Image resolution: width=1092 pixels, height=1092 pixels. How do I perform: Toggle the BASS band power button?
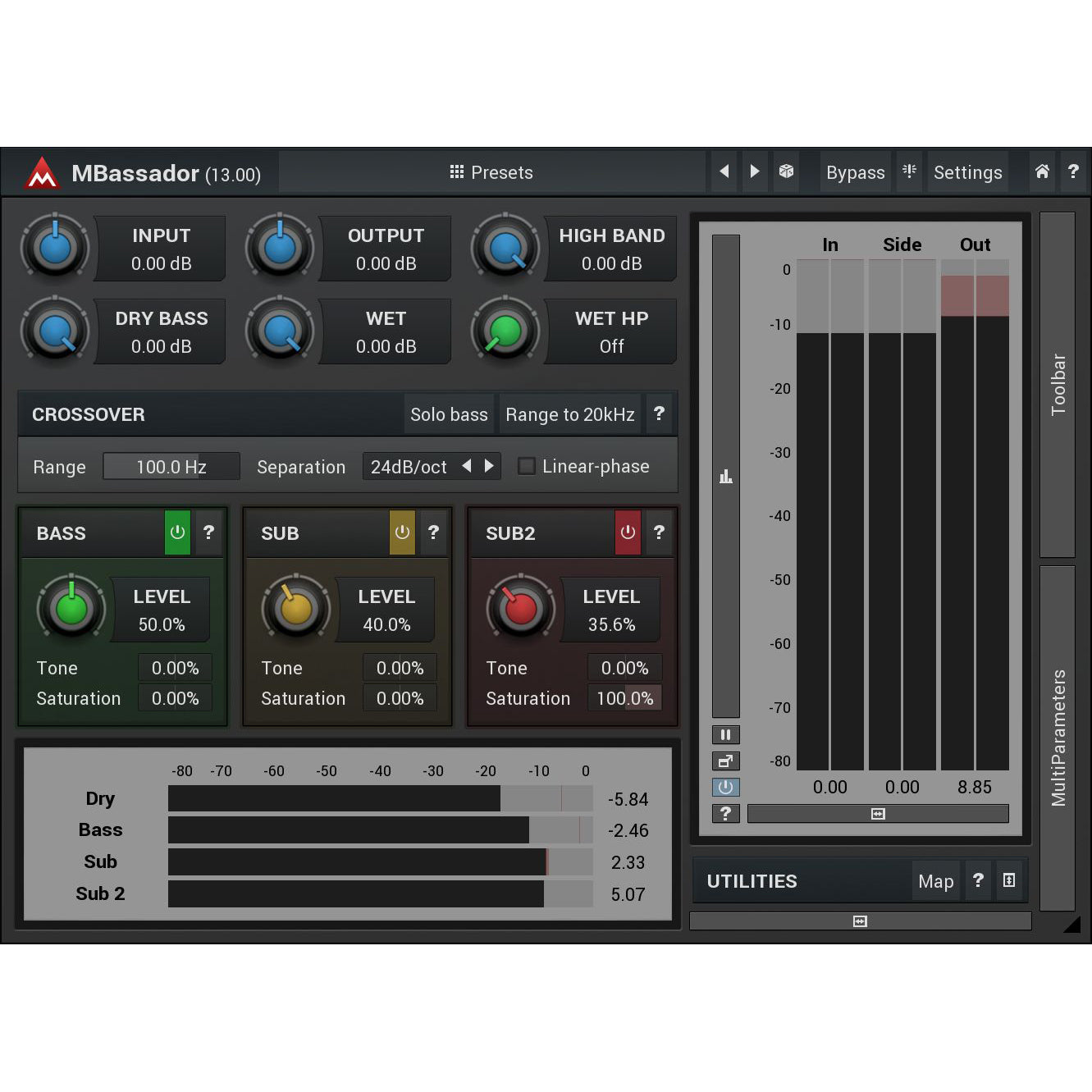click(177, 532)
